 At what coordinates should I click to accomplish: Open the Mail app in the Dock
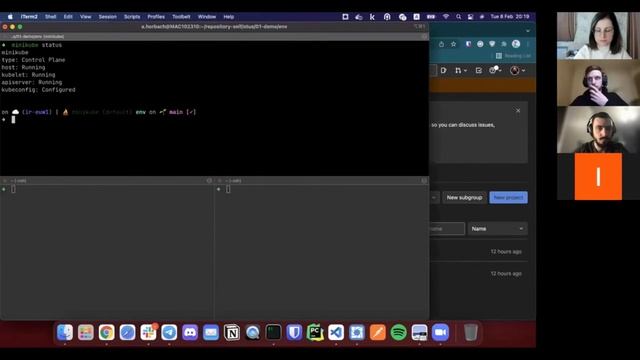click(211, 333)
